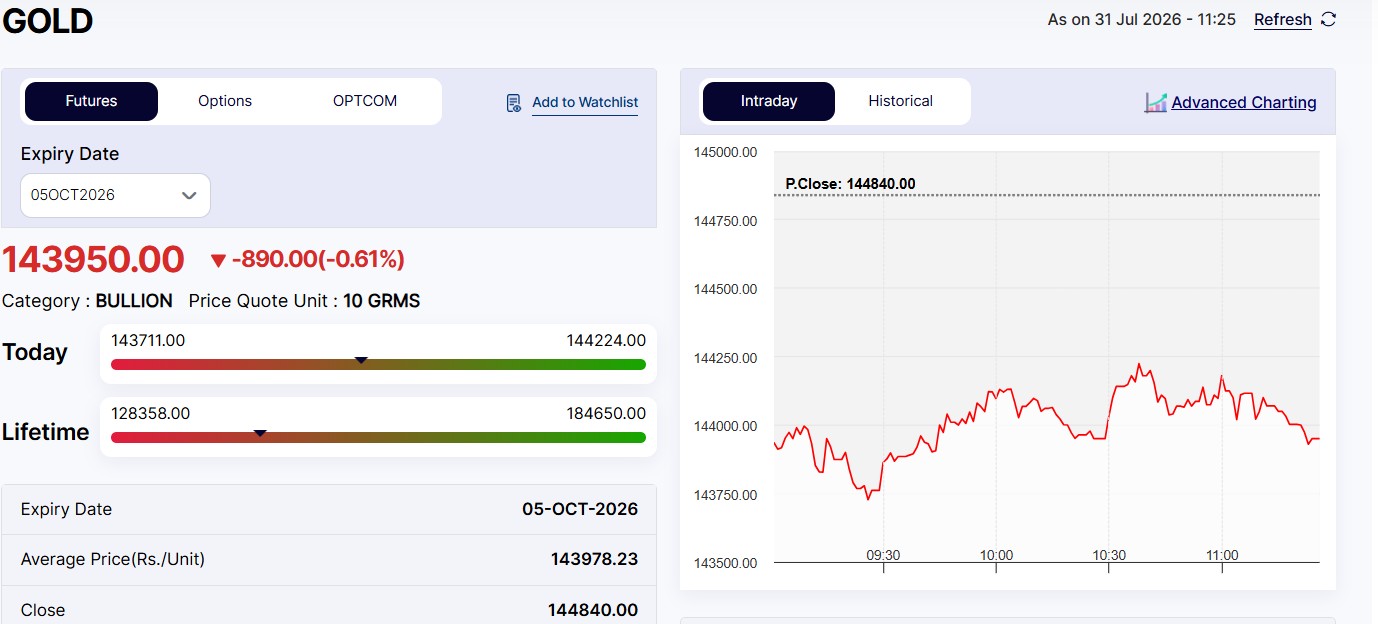Click the 10:00 time axis label

(996, 555)
